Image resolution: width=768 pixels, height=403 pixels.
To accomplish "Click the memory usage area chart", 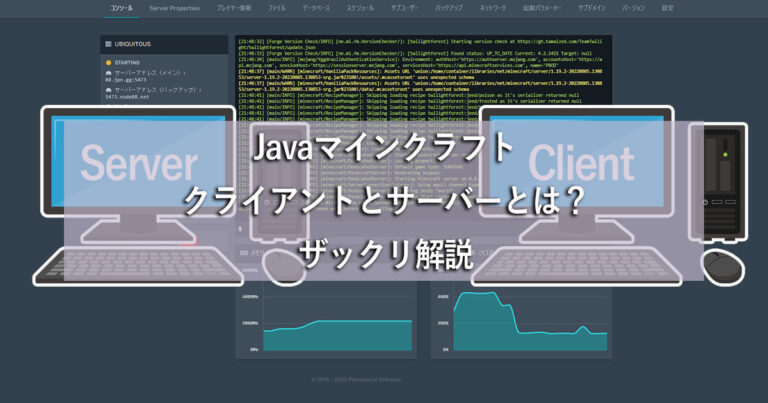I will (337, 335).
